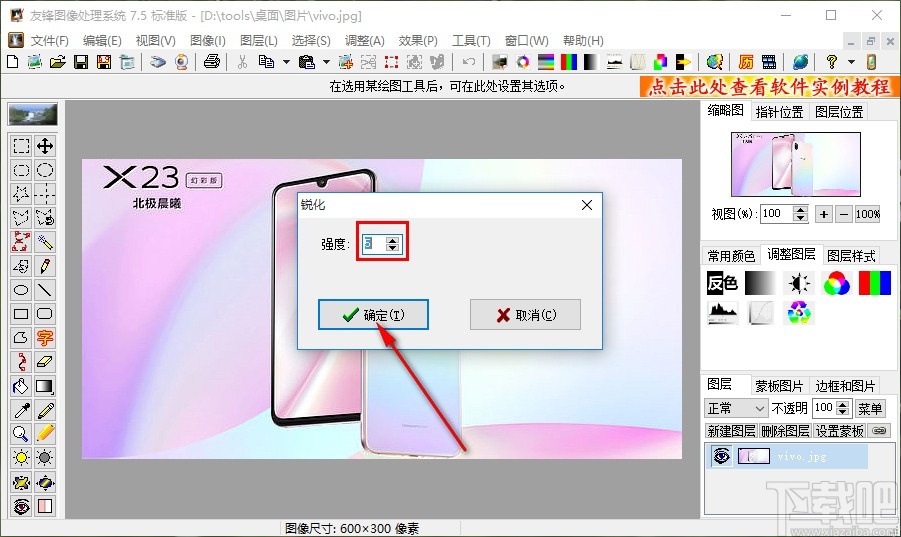Select the eraser tool
This screenshot has width=901, height=537.
coord(45,362)
